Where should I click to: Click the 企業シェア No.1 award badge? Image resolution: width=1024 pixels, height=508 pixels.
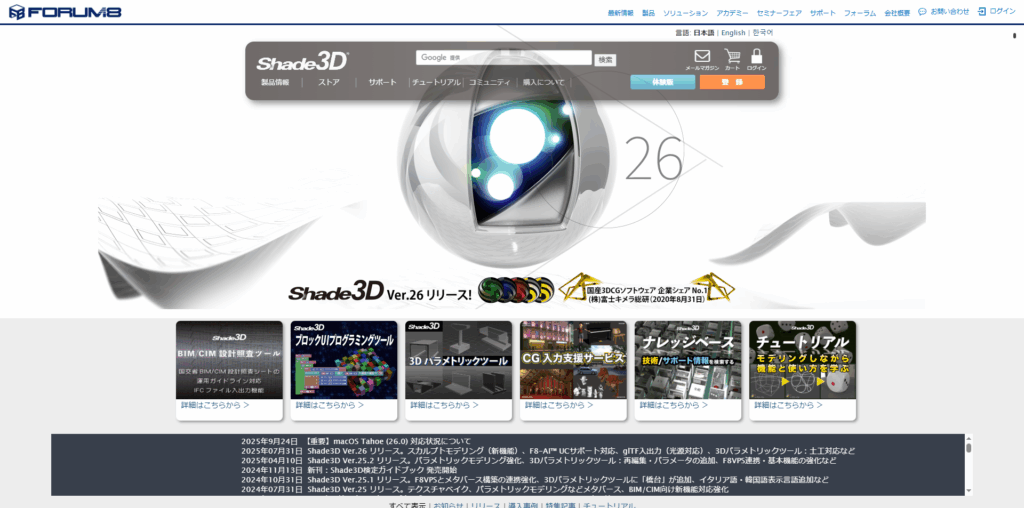pyautogui.click(x=647, y=289)
